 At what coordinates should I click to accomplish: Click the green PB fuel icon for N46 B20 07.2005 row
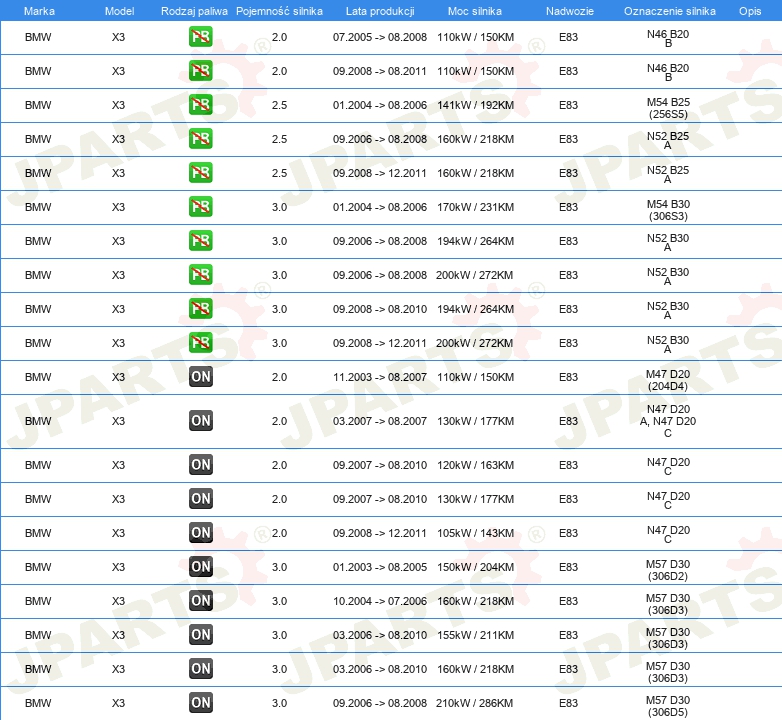coord(200,37)
